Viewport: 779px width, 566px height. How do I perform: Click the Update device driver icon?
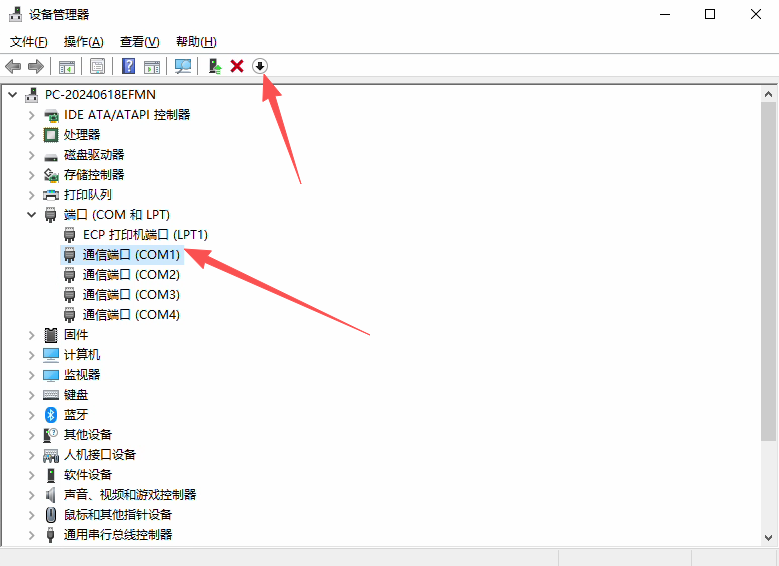click(214, 66)
